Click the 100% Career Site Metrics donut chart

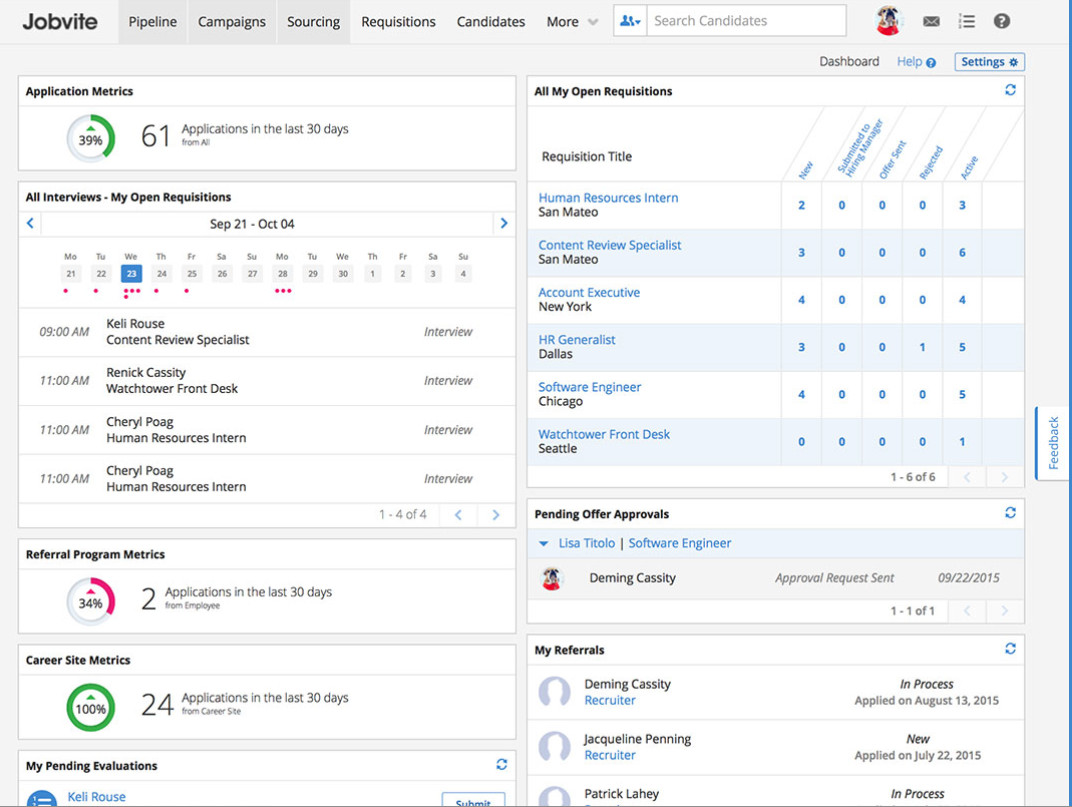tap(90, 707)
